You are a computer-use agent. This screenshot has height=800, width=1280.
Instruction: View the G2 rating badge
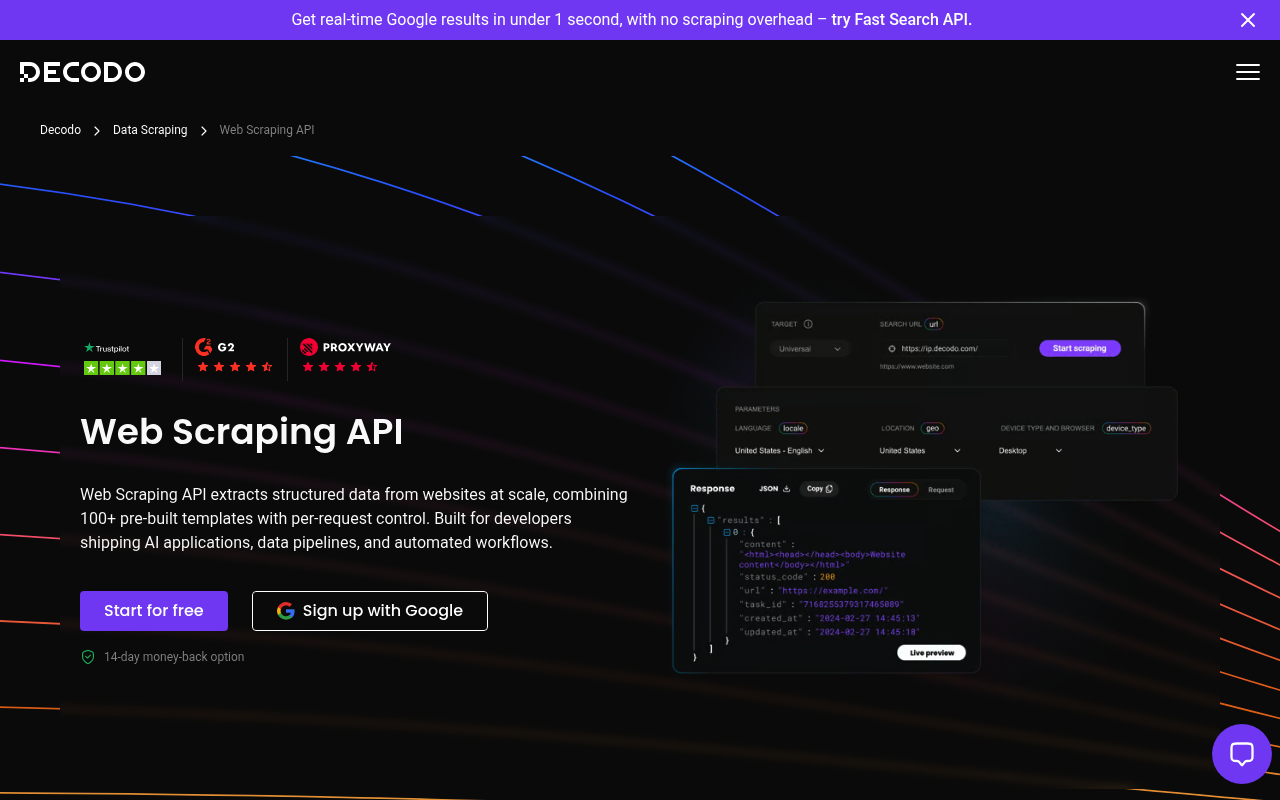pos(234,356)
